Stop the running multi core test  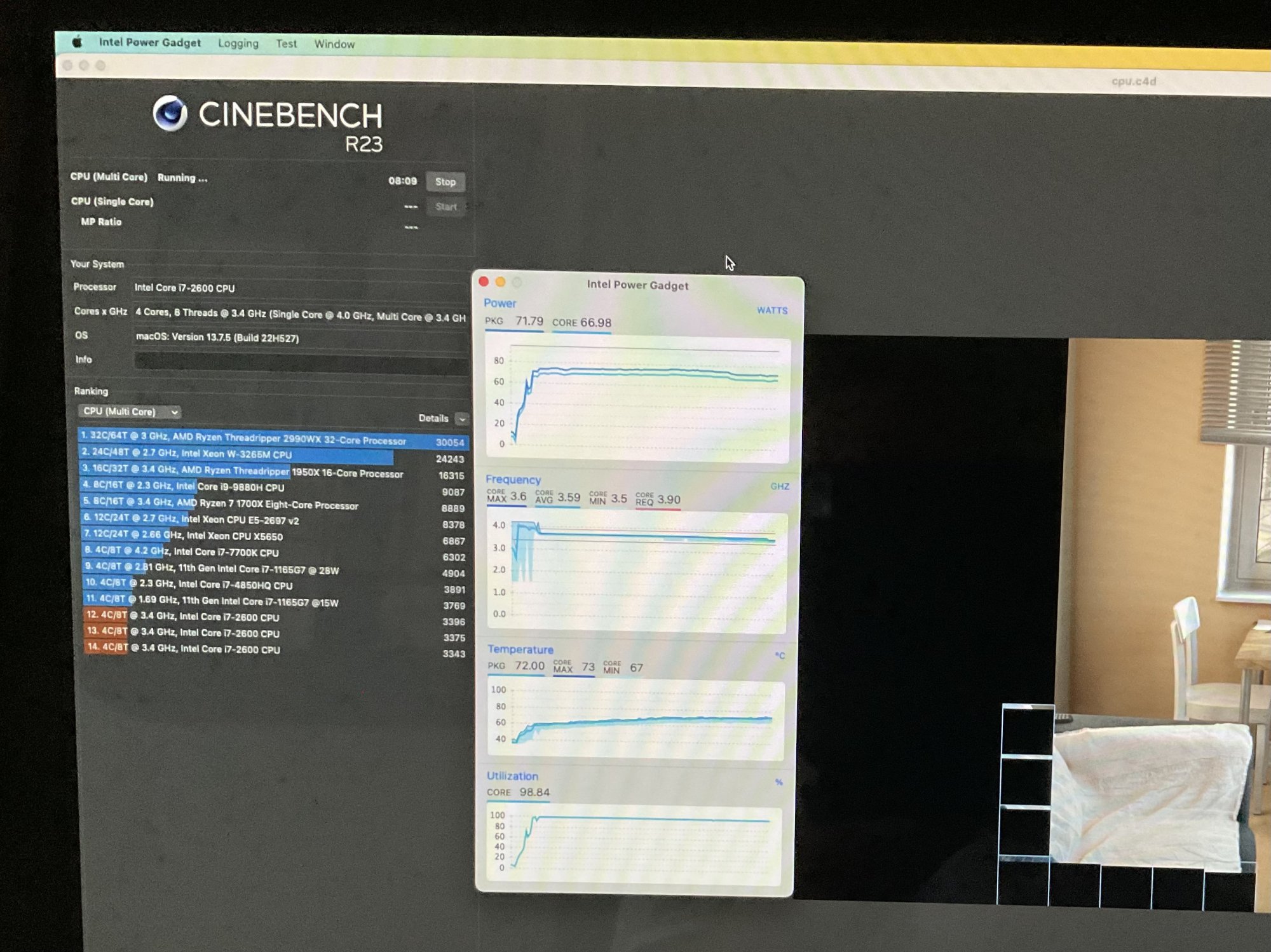pyautogui.click(x=445, y=182)
